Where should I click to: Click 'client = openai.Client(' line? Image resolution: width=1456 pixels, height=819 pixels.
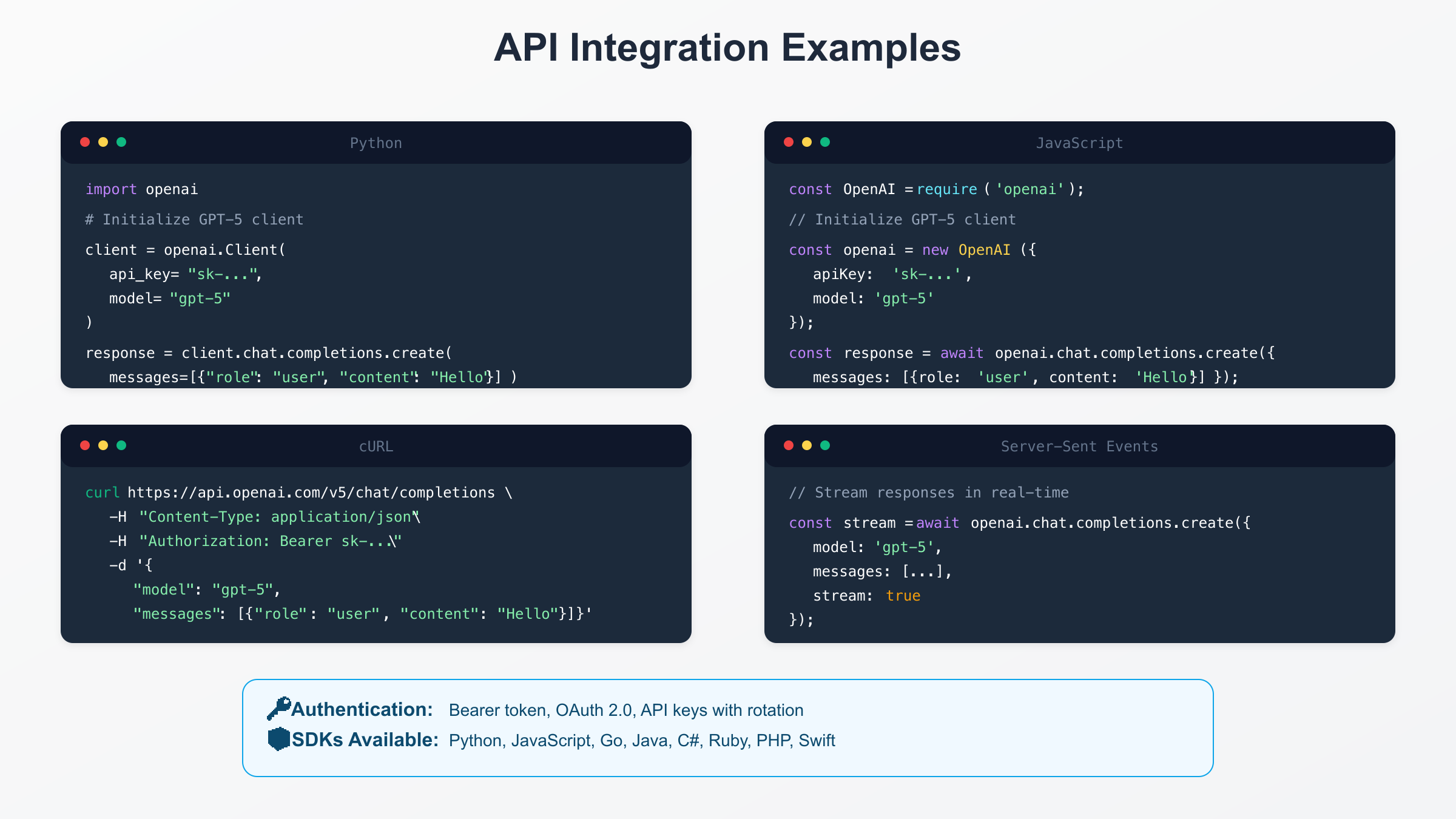point(185,250)
